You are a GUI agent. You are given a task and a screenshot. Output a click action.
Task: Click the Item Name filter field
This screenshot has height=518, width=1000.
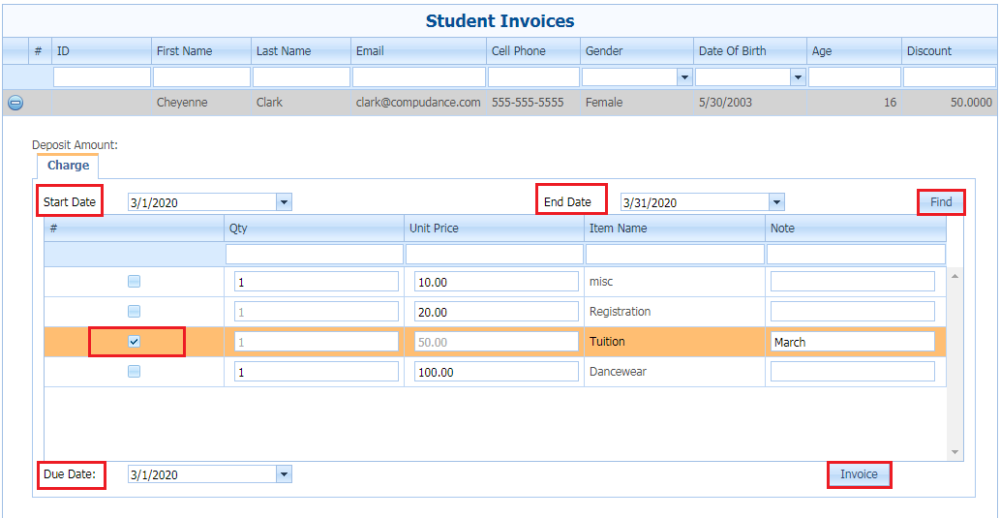[675, 254]
